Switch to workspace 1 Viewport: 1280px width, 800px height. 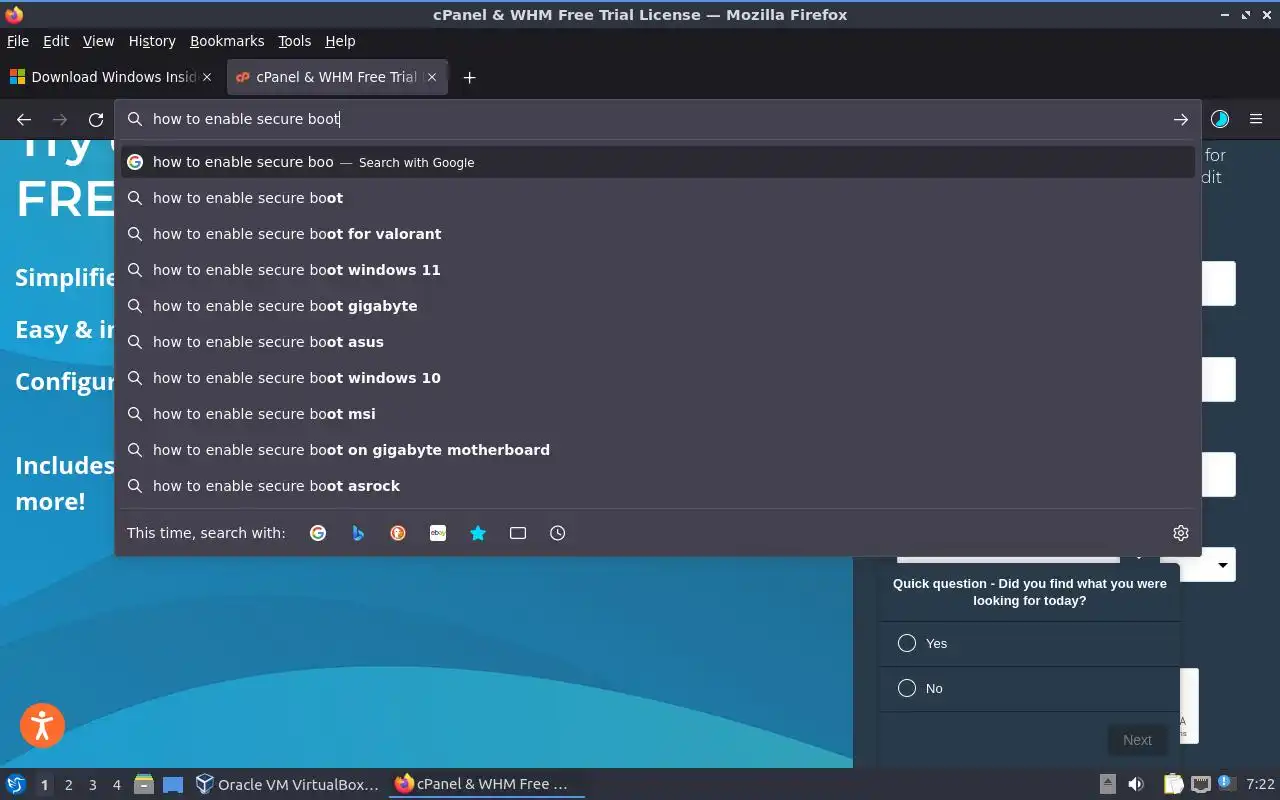click(x=44, y=785)
